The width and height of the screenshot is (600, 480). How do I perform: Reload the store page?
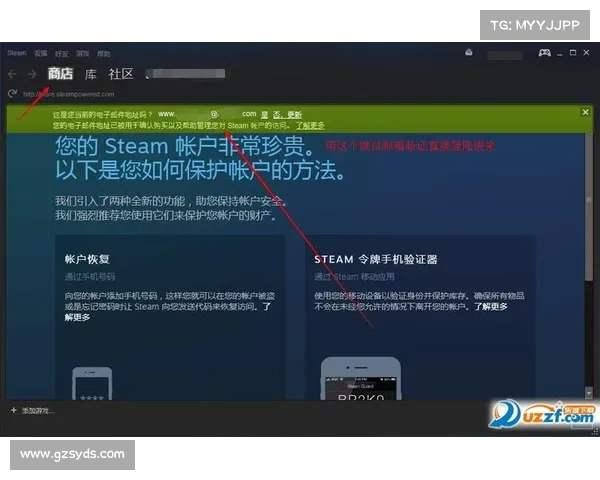point(12,93)
